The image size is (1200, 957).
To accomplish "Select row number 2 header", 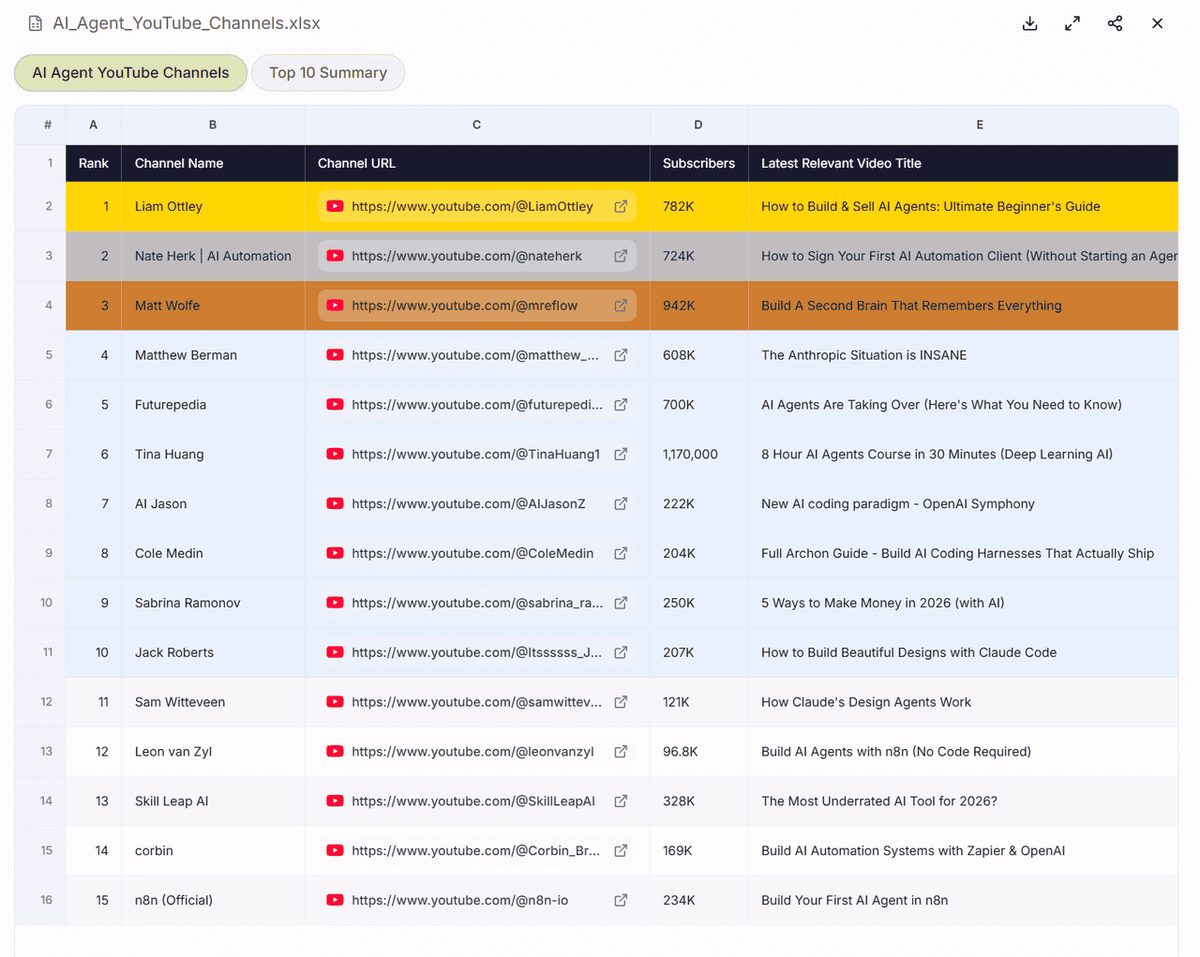I will (40, 206).
